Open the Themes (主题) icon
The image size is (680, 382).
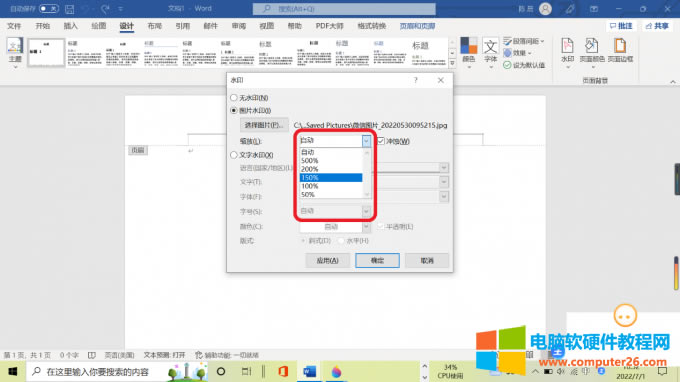tap(15, 52)
